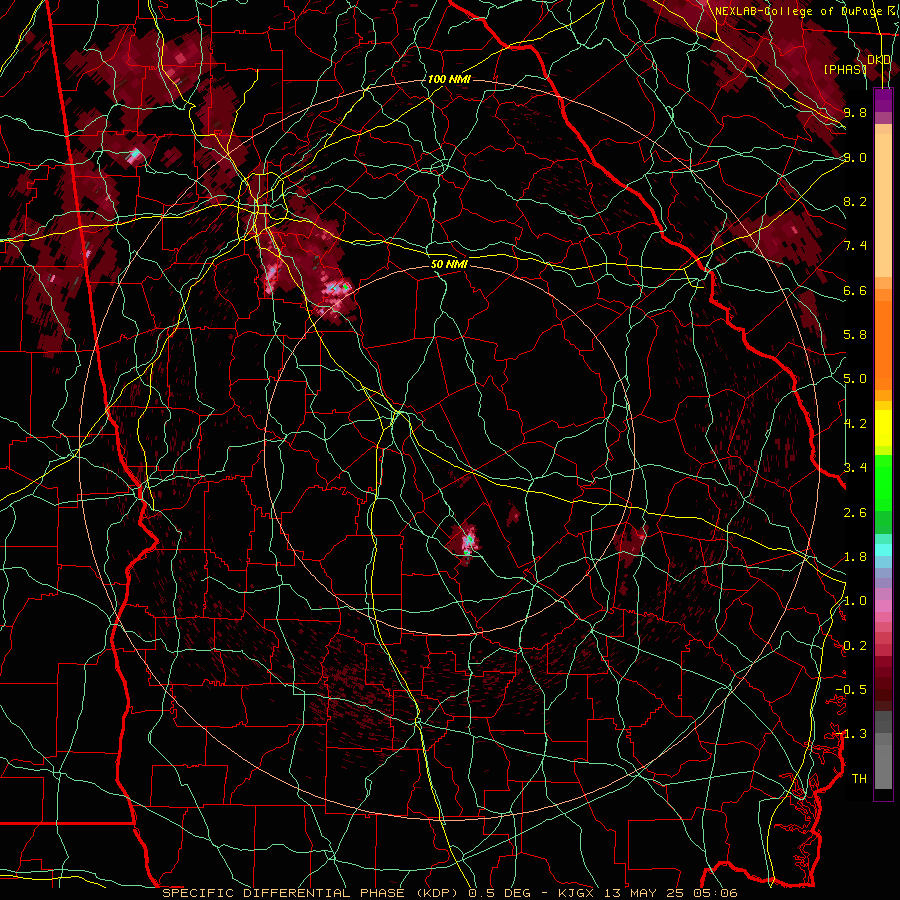Click the 13 MAY 25 date text
This screenshot has width=900, height=900.
click(x=646, y=893)
